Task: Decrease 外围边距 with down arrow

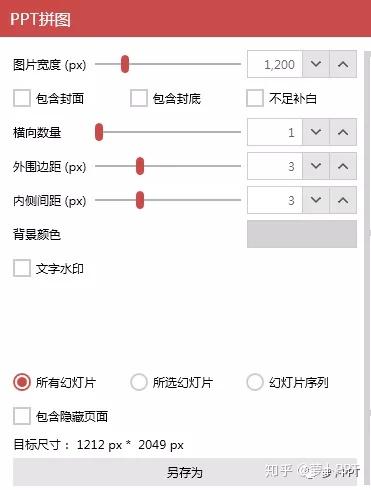Action: [x=316, y=166]
